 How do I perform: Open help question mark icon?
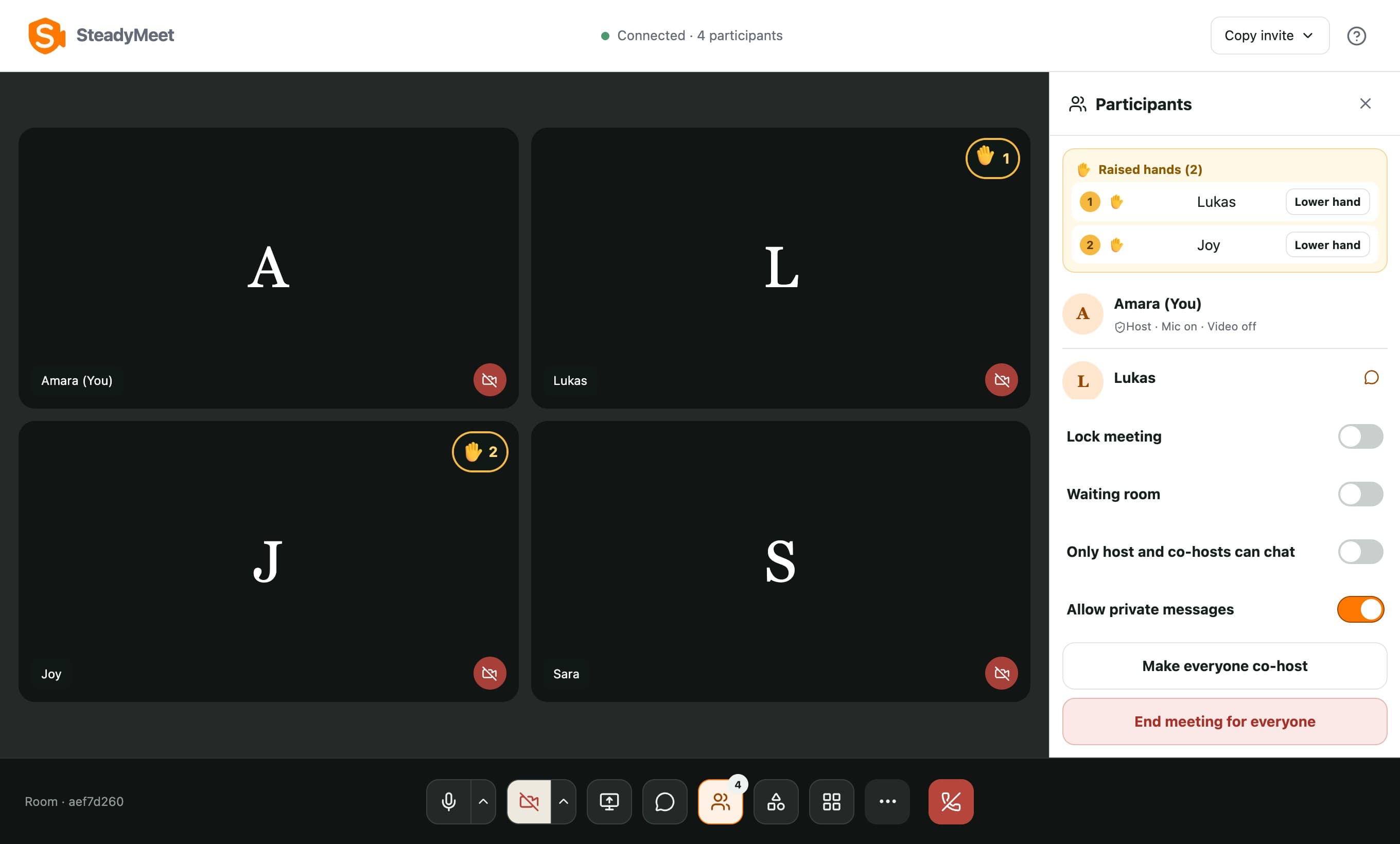[x=1356, y=36]
